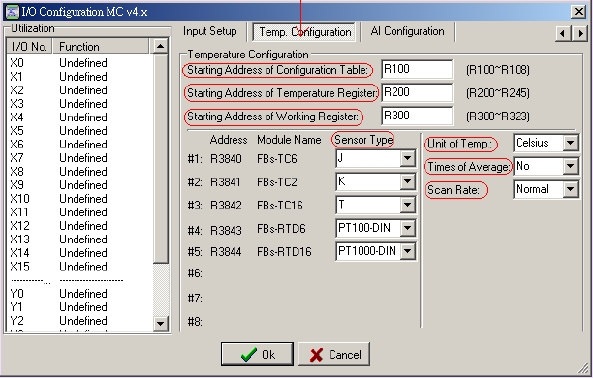
Task: Select the X0 row in Utilization list
Action: pos(79,63)
